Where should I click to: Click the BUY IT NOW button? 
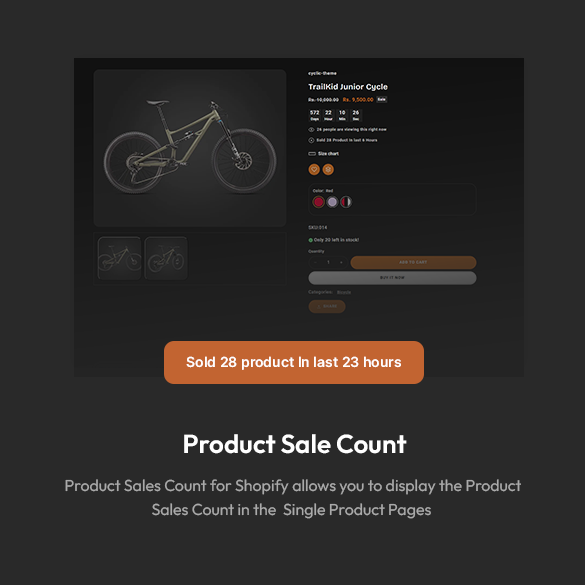coord(392,278)
